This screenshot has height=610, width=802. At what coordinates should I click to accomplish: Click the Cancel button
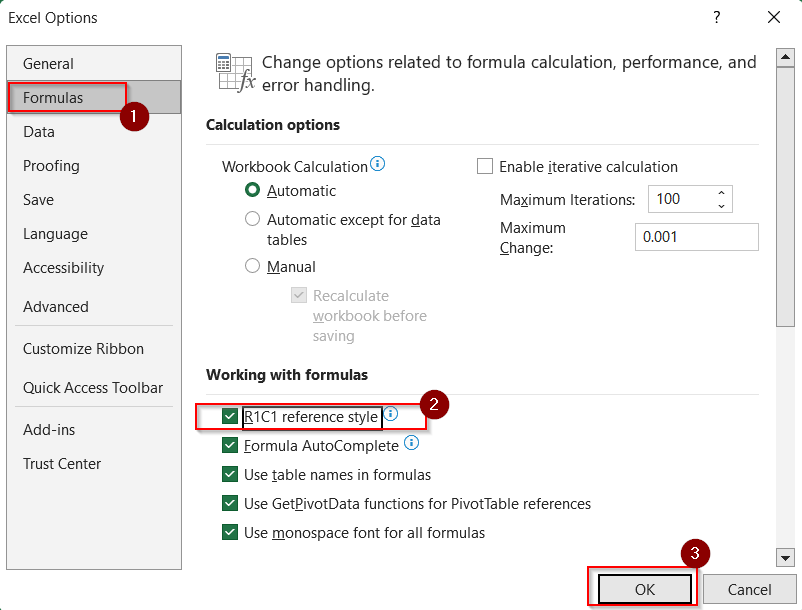click(749, 589)
